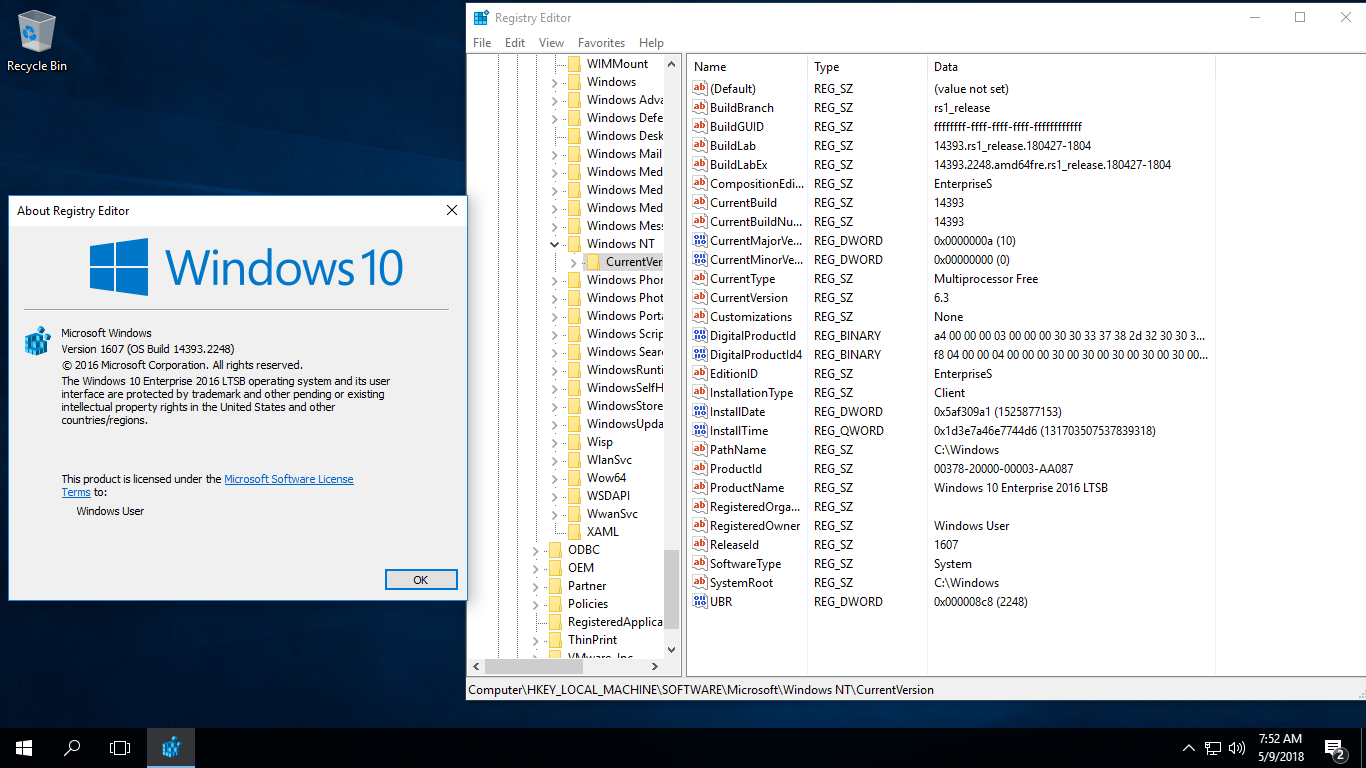Click the OEM folder icon
1366x768 pixels.
[555, 568]
